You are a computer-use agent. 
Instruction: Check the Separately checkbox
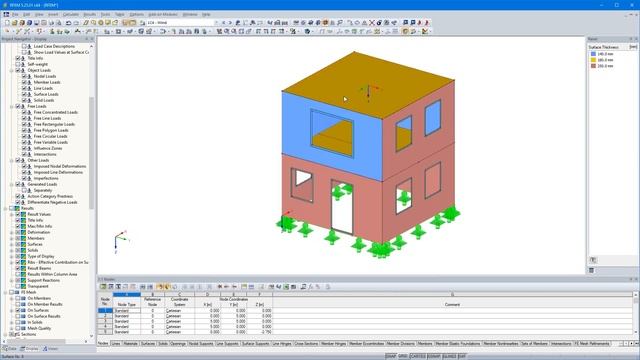tap(24, 190)
